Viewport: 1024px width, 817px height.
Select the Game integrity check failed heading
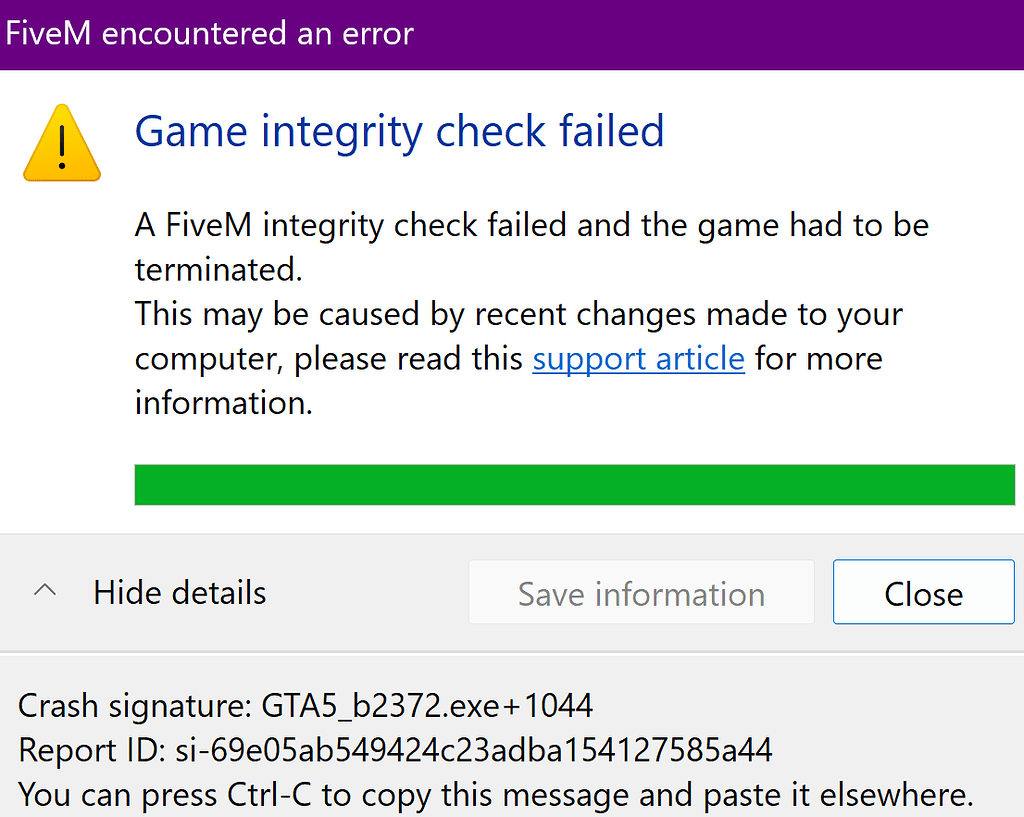[x=399, y=131]
